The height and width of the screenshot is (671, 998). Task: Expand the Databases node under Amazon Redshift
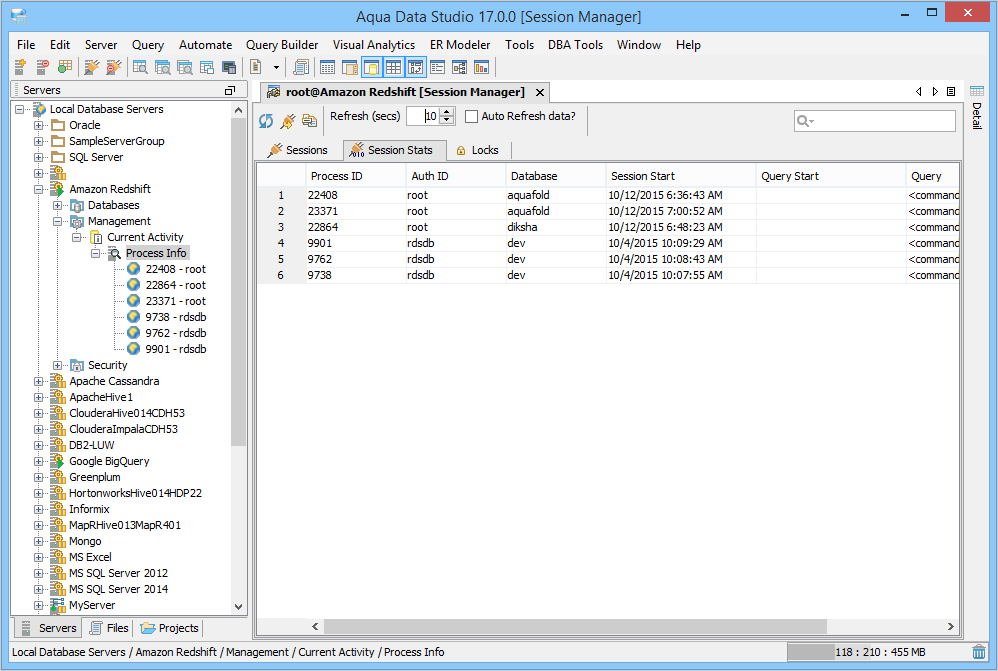click(57, 206)
